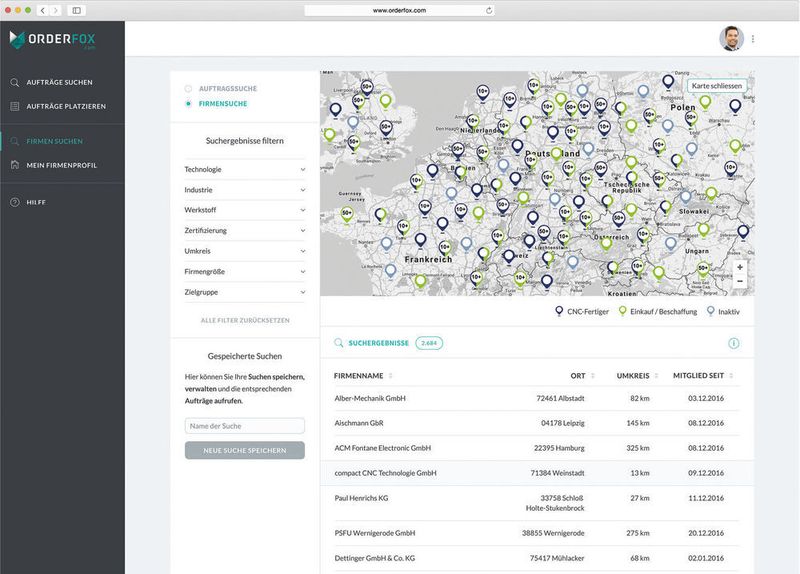Screen dimensions: 800x574
Task: Click the OrderFox logo
Action: point(50,40)
